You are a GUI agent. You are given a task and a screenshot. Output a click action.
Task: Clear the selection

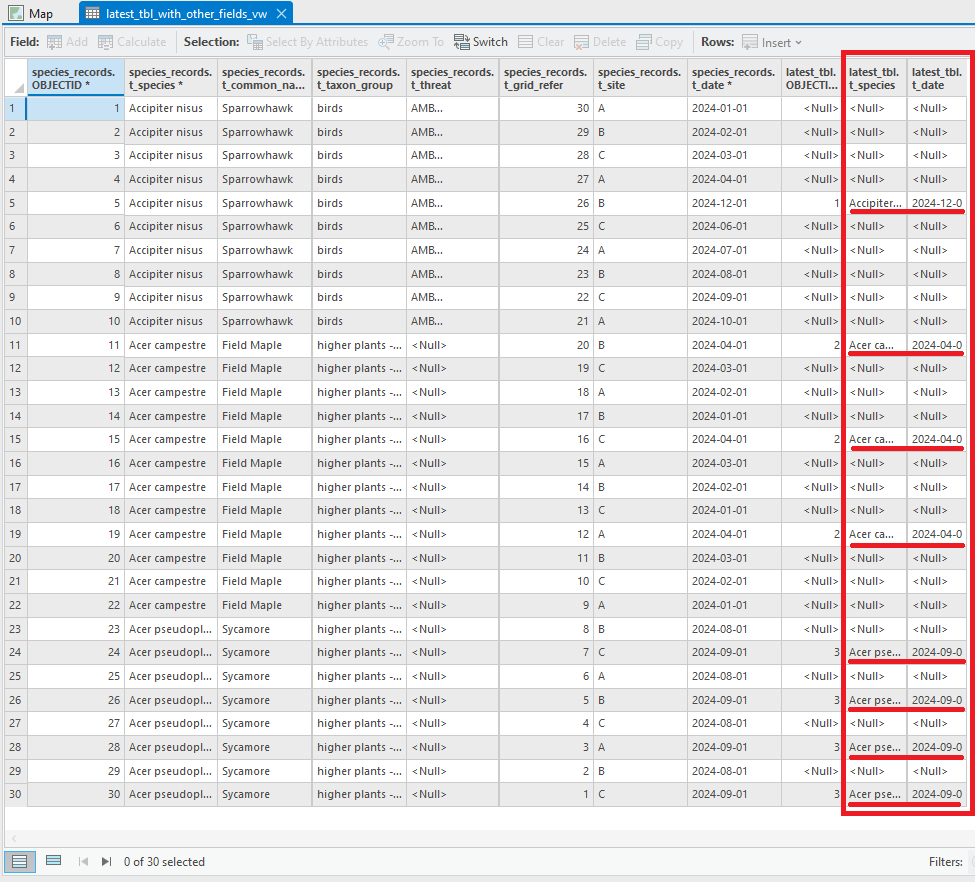click(541, 42)
